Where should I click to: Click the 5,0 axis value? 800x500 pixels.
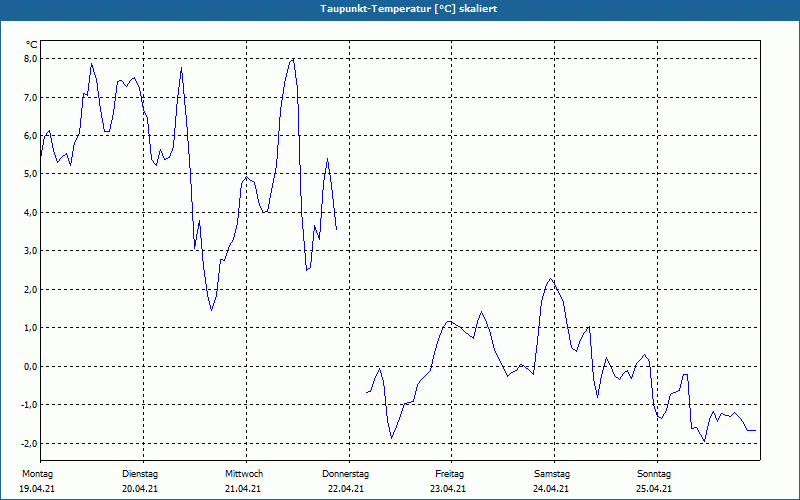tap(31, 174)
